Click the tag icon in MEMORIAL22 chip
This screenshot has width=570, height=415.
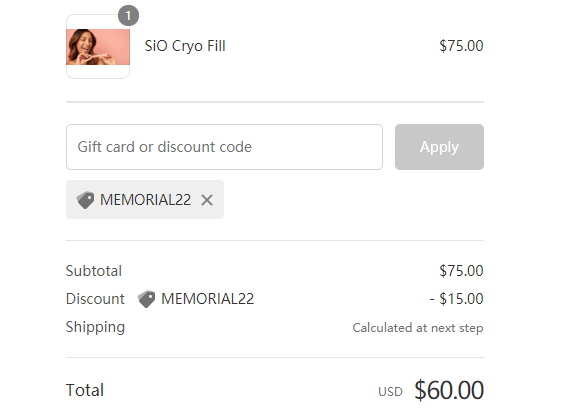[85, 200]
